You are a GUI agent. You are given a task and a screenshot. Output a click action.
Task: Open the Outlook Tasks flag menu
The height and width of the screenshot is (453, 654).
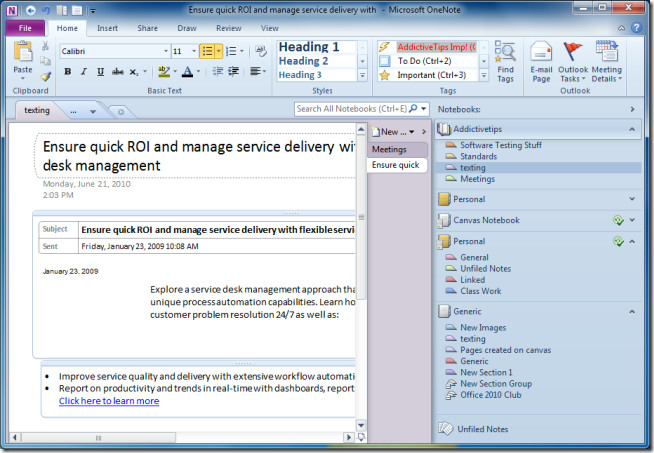tap(573, 62)
